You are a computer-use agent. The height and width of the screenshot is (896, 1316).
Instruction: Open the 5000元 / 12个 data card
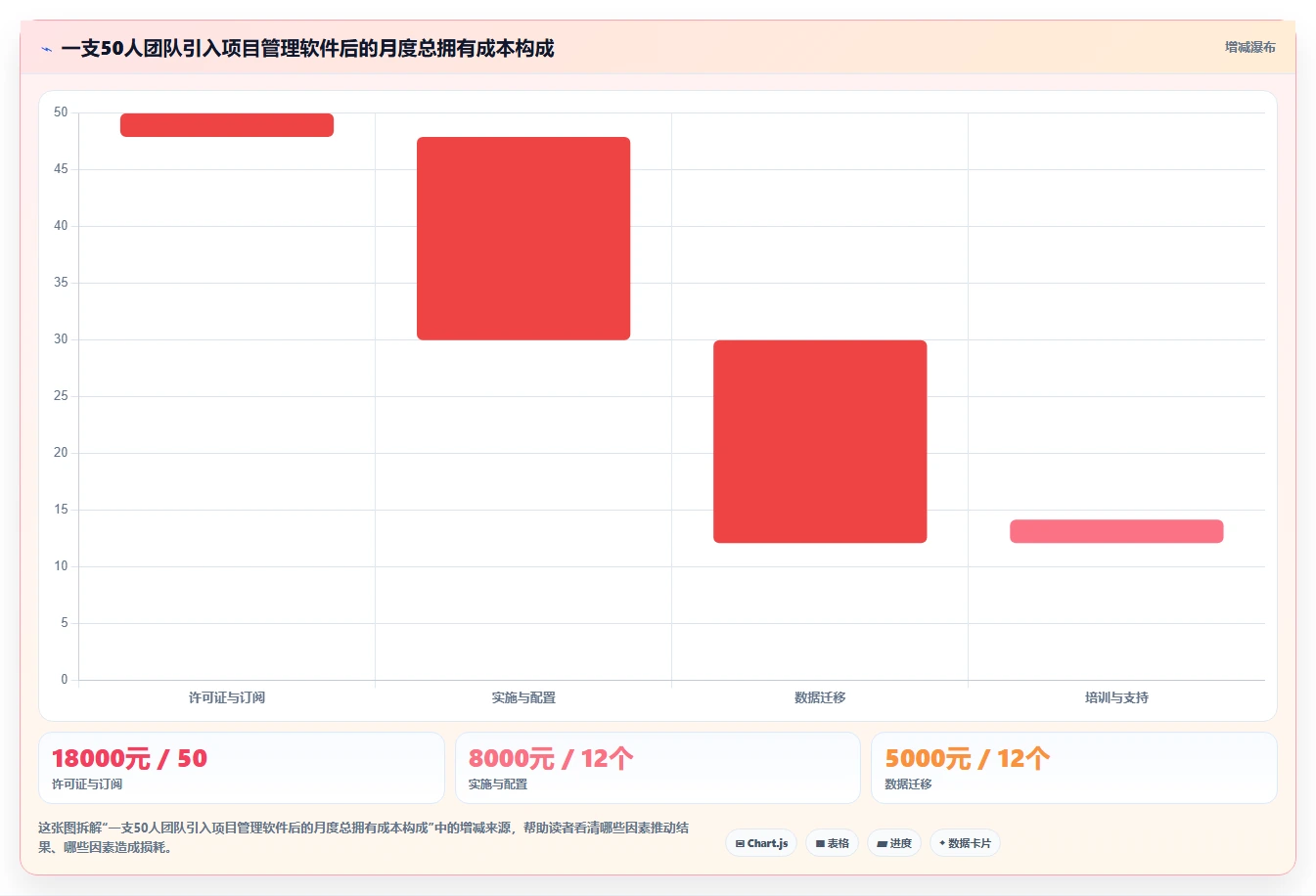point(1074,768)
